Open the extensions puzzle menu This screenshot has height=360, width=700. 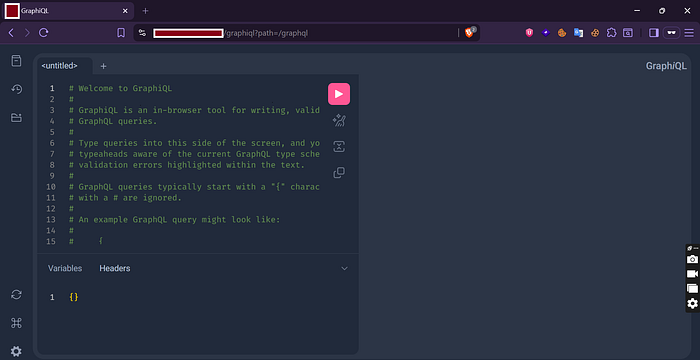click(612, 33)
